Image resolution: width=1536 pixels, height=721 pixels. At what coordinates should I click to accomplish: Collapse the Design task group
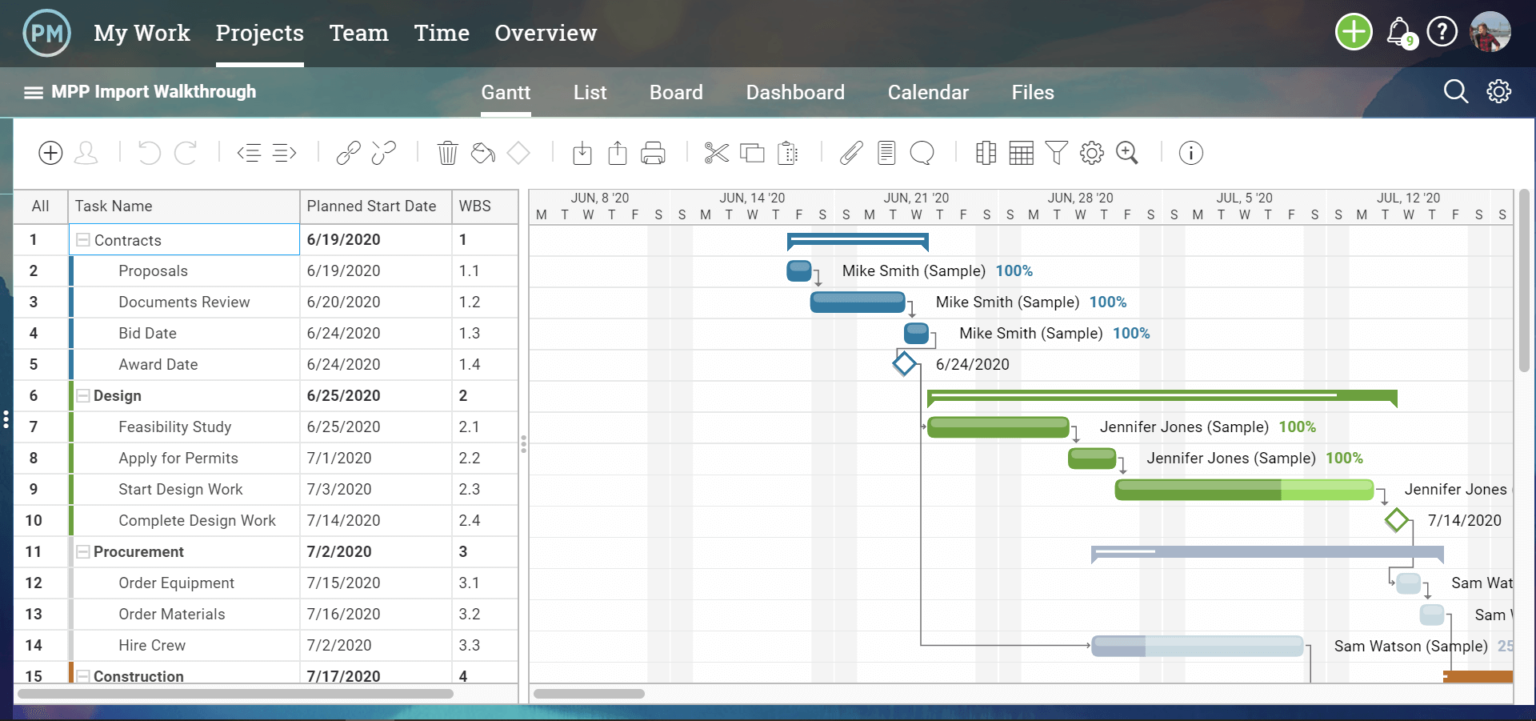(83, 396)
